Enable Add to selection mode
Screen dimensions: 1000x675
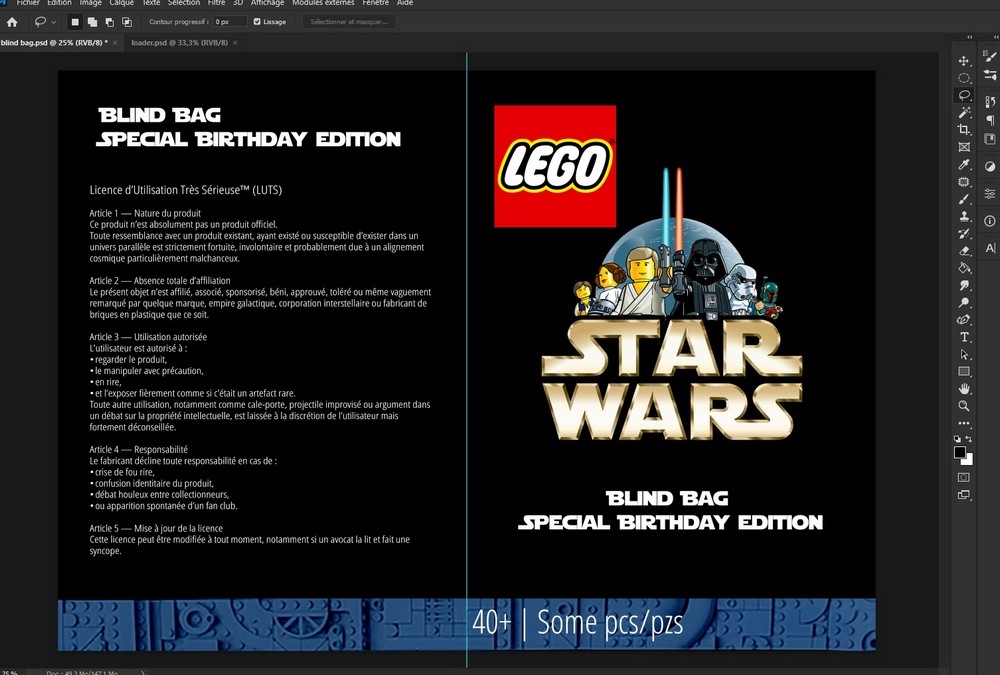tap(92, 21)
